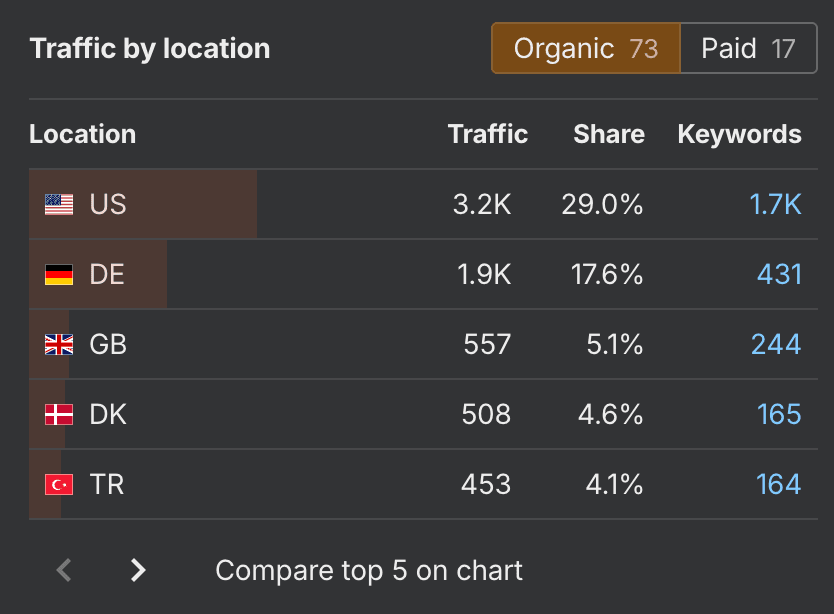Click the Germany flag icon
The width and height of the screenshot is (834, 614).
point(59,275)
